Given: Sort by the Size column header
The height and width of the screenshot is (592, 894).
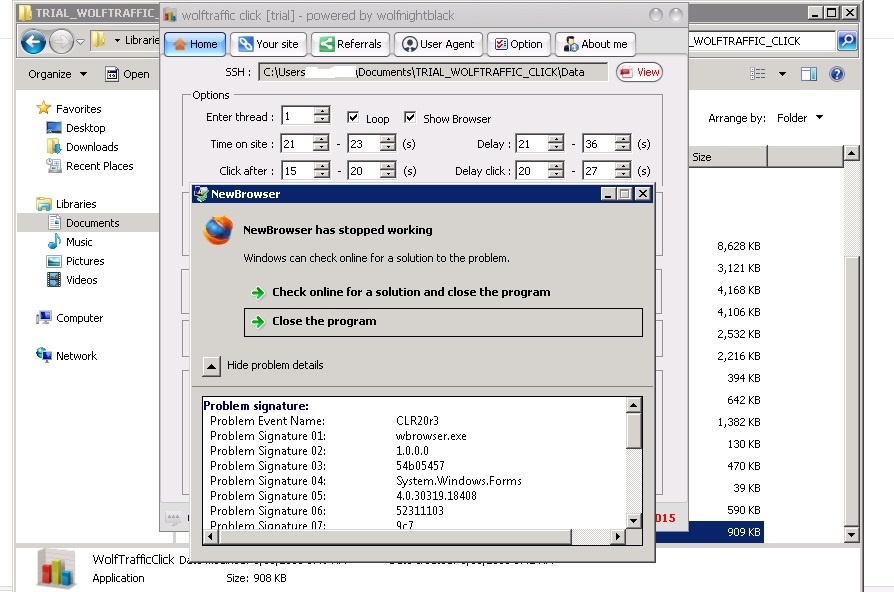Looking at the screenshot, I should 728,157.
